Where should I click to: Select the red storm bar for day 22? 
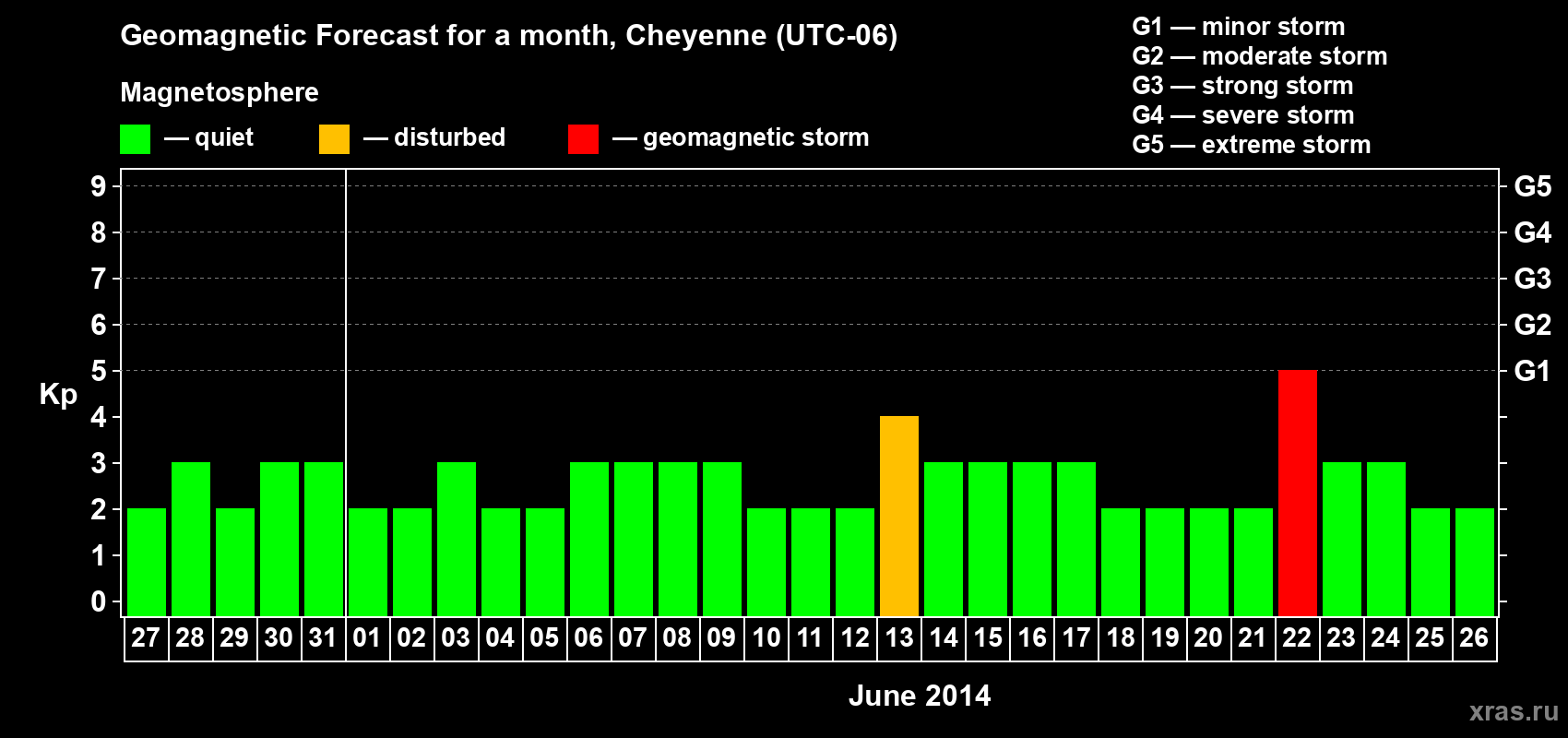coord(1297,493)
